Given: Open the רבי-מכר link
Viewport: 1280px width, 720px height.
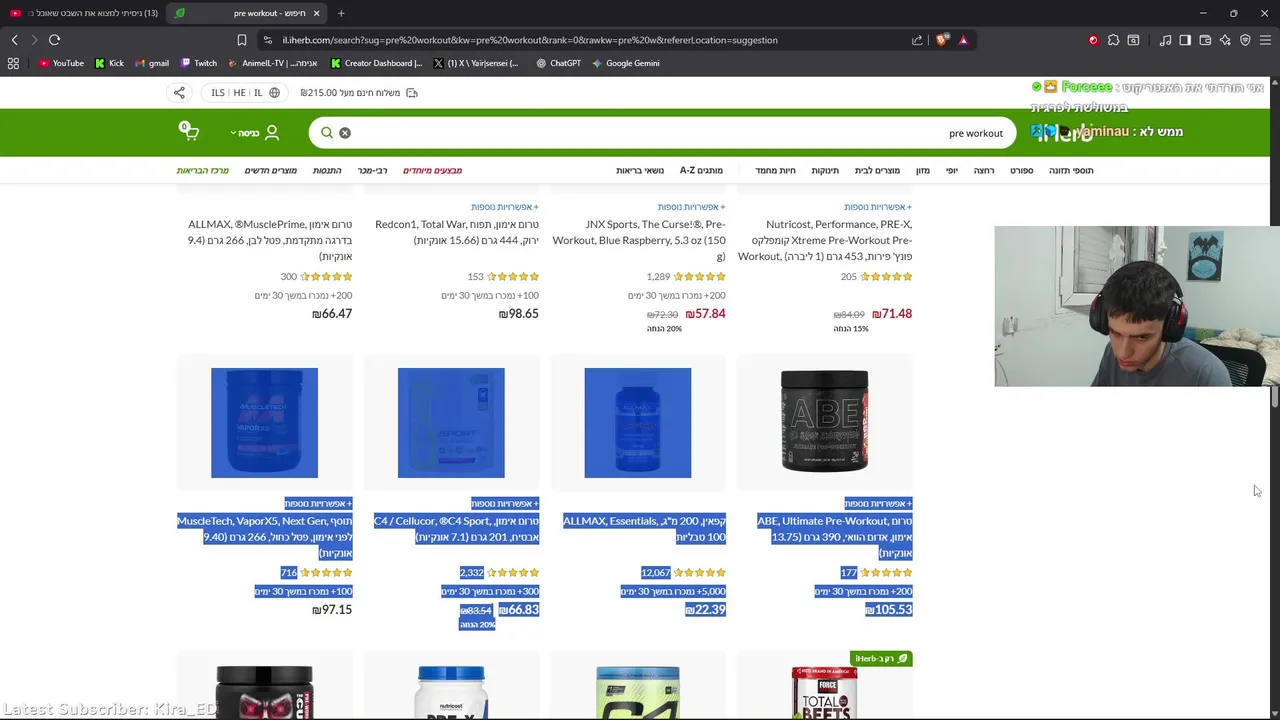Looking at the screenshot, I should click(x=372, y=170).
